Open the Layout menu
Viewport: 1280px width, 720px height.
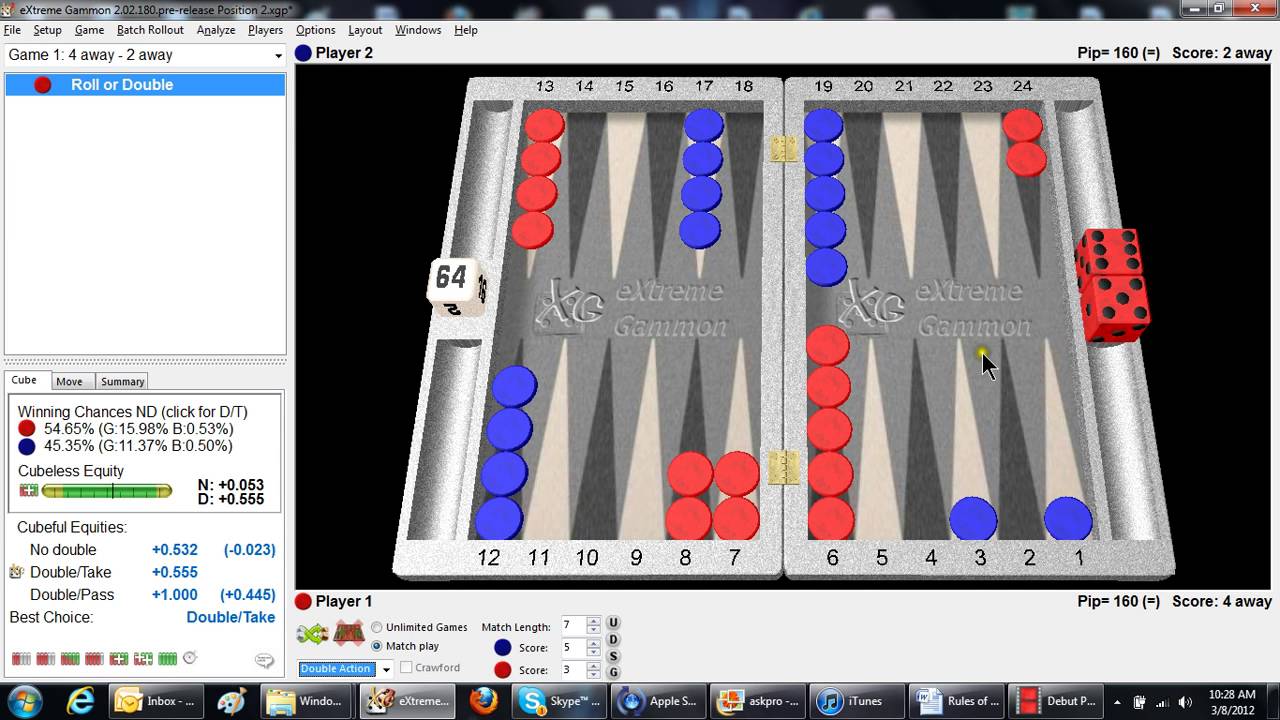(x=365, y=30)
